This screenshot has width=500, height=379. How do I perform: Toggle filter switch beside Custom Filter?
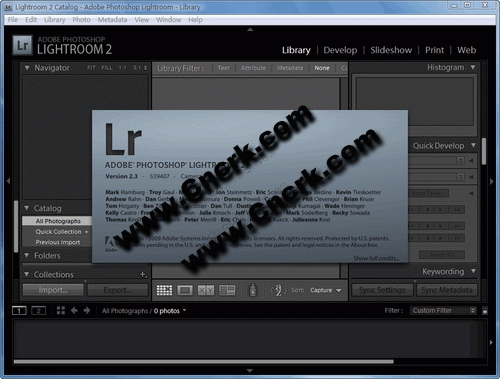485,311
